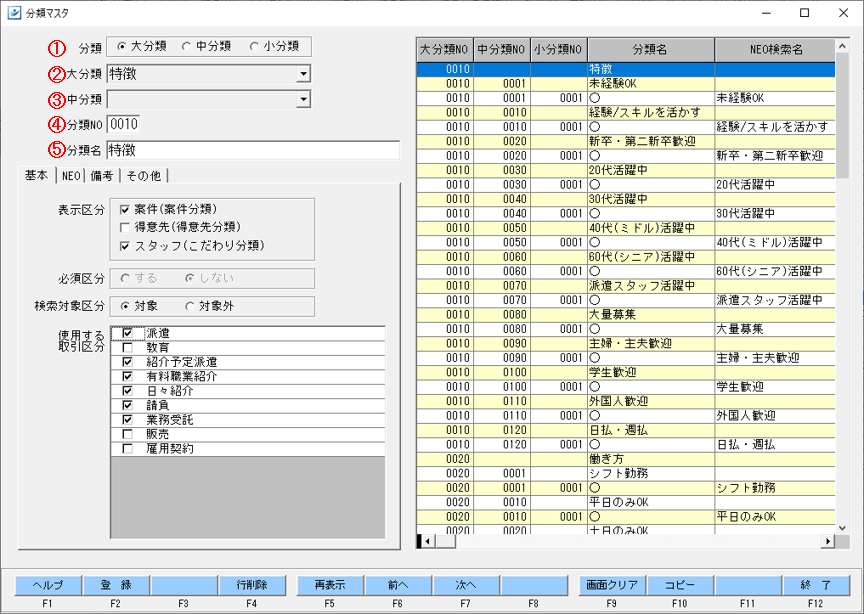Switch to the 基本 tab
This screenshot has height=614, width=864.
coord(36,175)
